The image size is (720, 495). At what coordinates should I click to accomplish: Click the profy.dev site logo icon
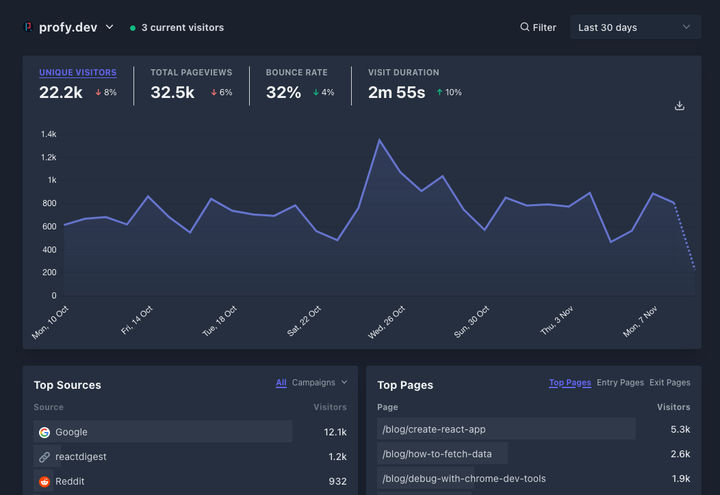[28, 28]
